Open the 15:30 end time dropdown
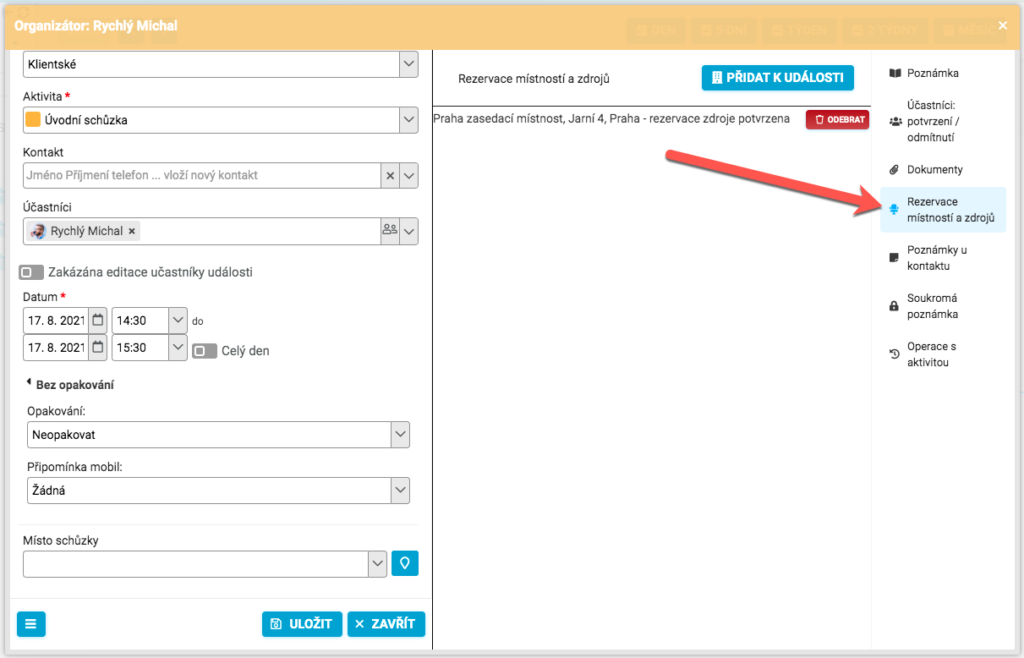 coord(178,347)
